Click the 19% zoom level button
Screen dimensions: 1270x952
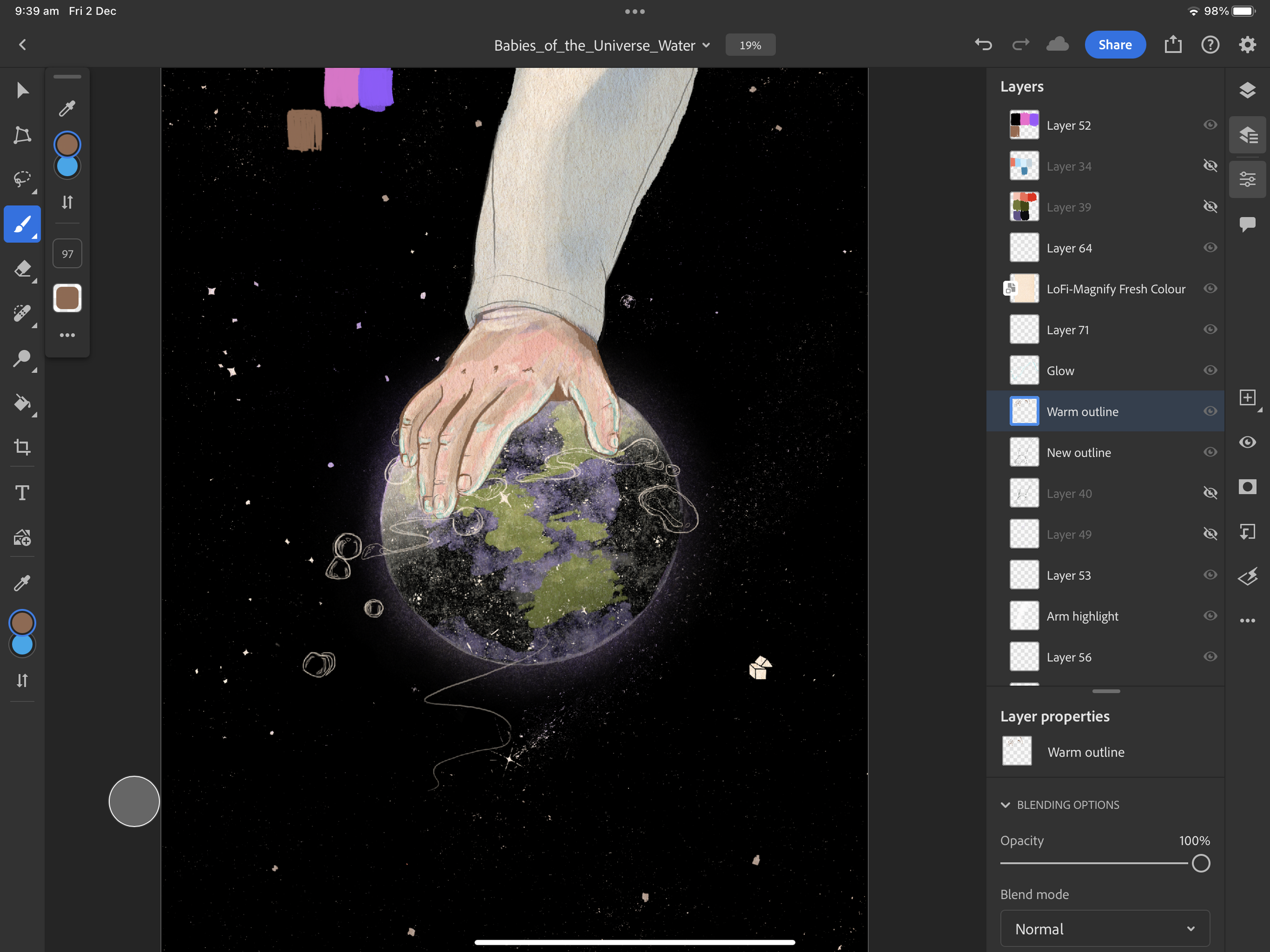coord(750,45)
